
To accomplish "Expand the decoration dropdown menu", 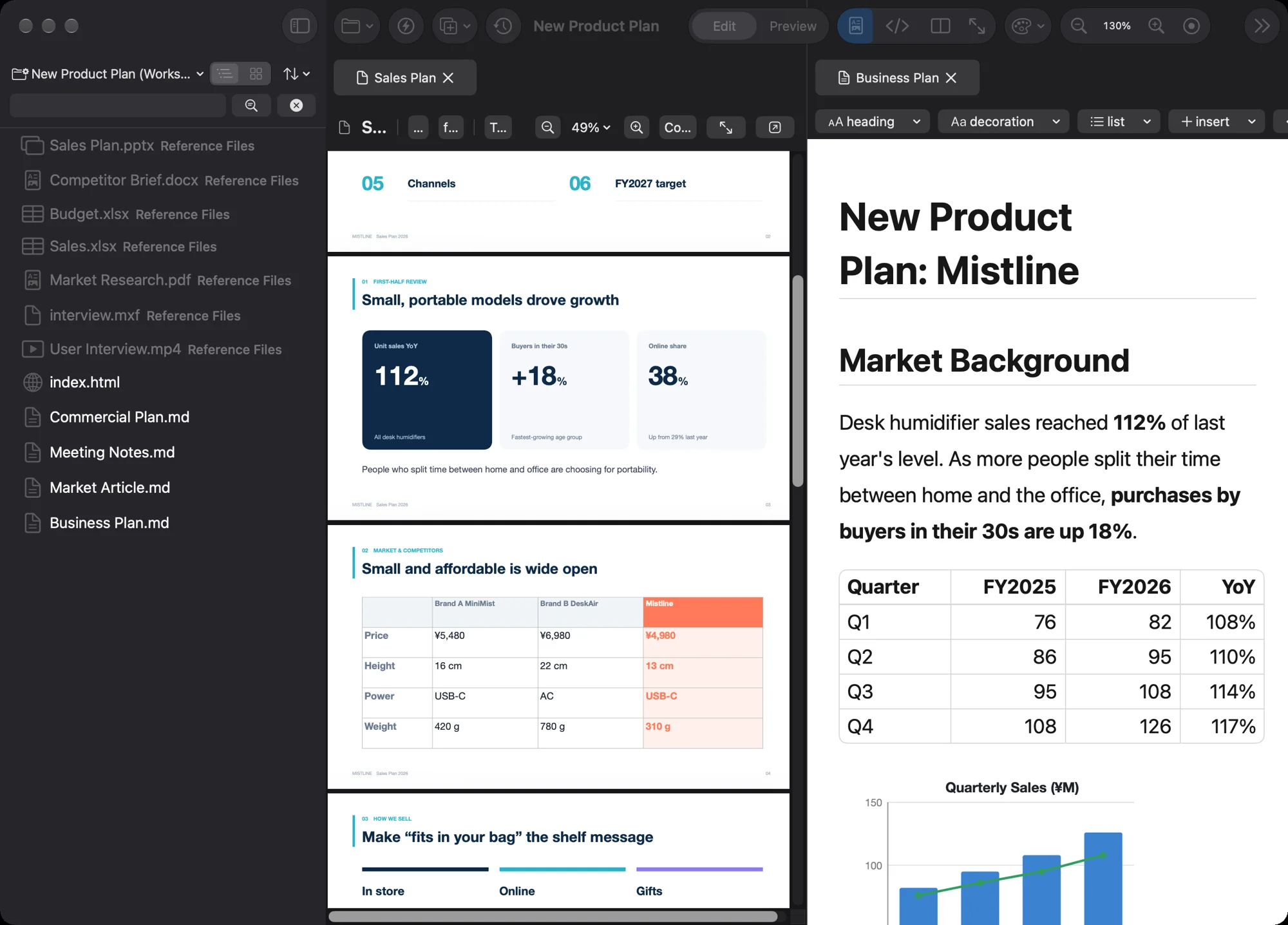I will (1003, 122).
